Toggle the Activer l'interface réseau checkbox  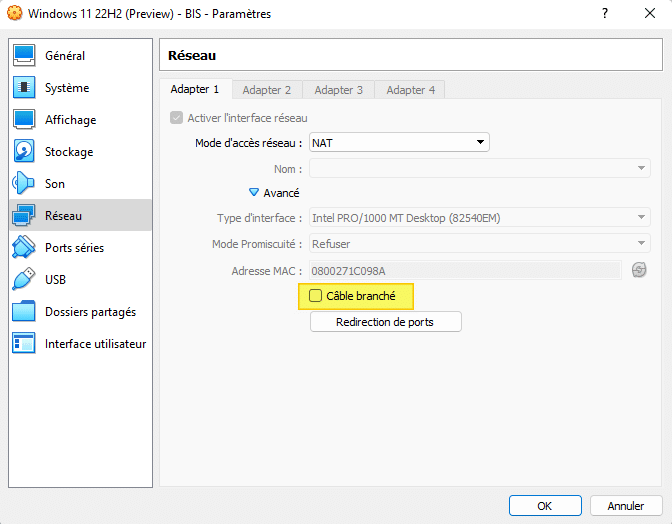[177, 118]
